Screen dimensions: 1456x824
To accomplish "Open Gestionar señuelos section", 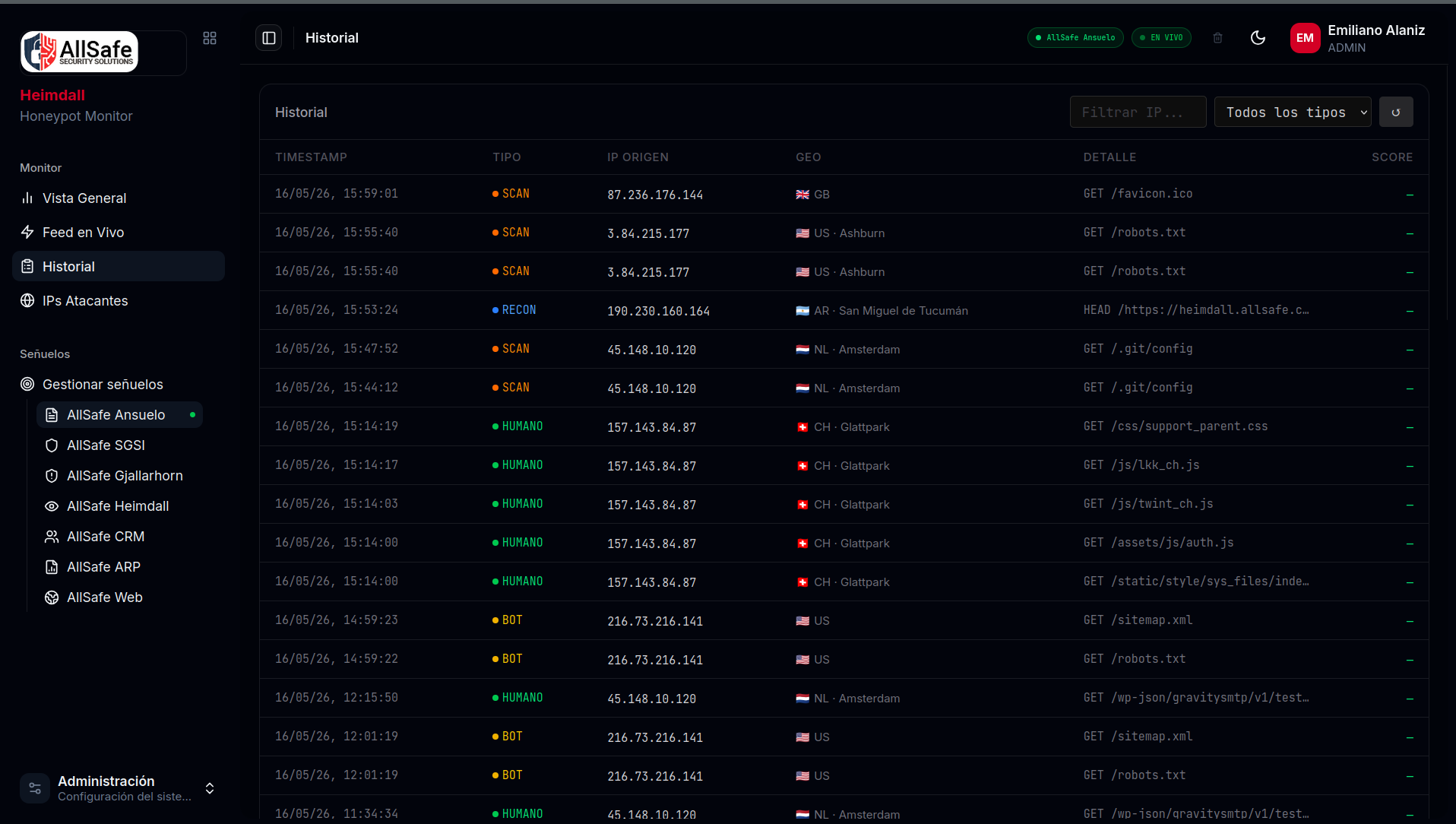I will pyautogui.click(x=119, y=385).
